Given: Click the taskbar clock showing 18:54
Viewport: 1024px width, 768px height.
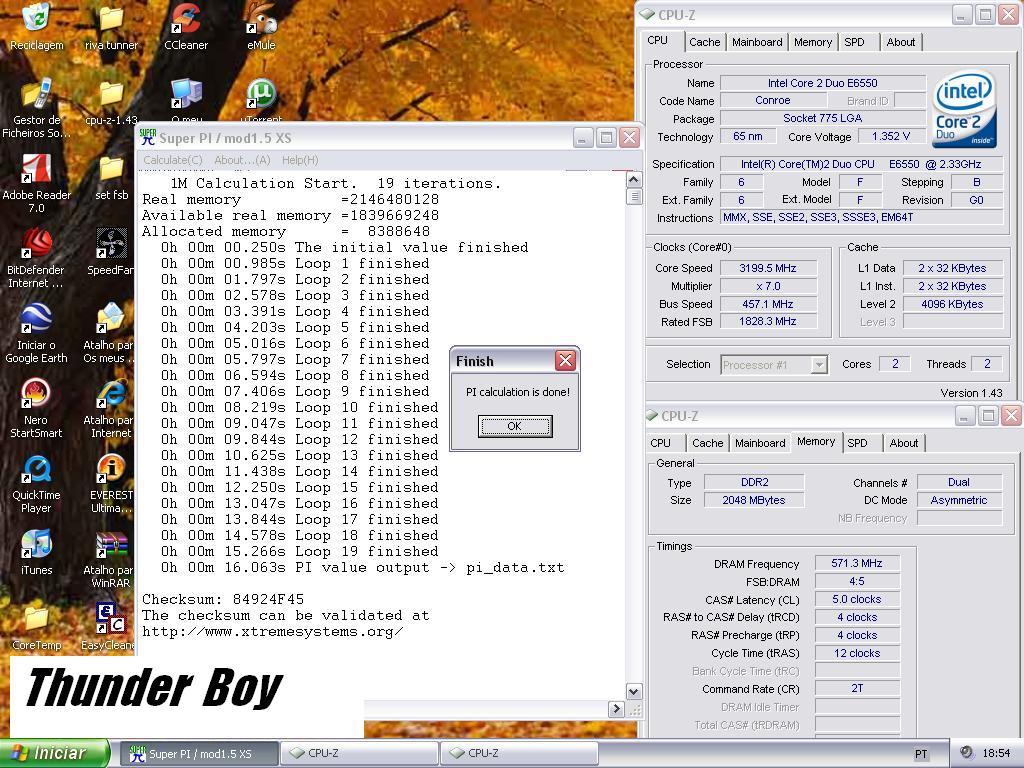Looking at the screenshot, I should (996, 754).
